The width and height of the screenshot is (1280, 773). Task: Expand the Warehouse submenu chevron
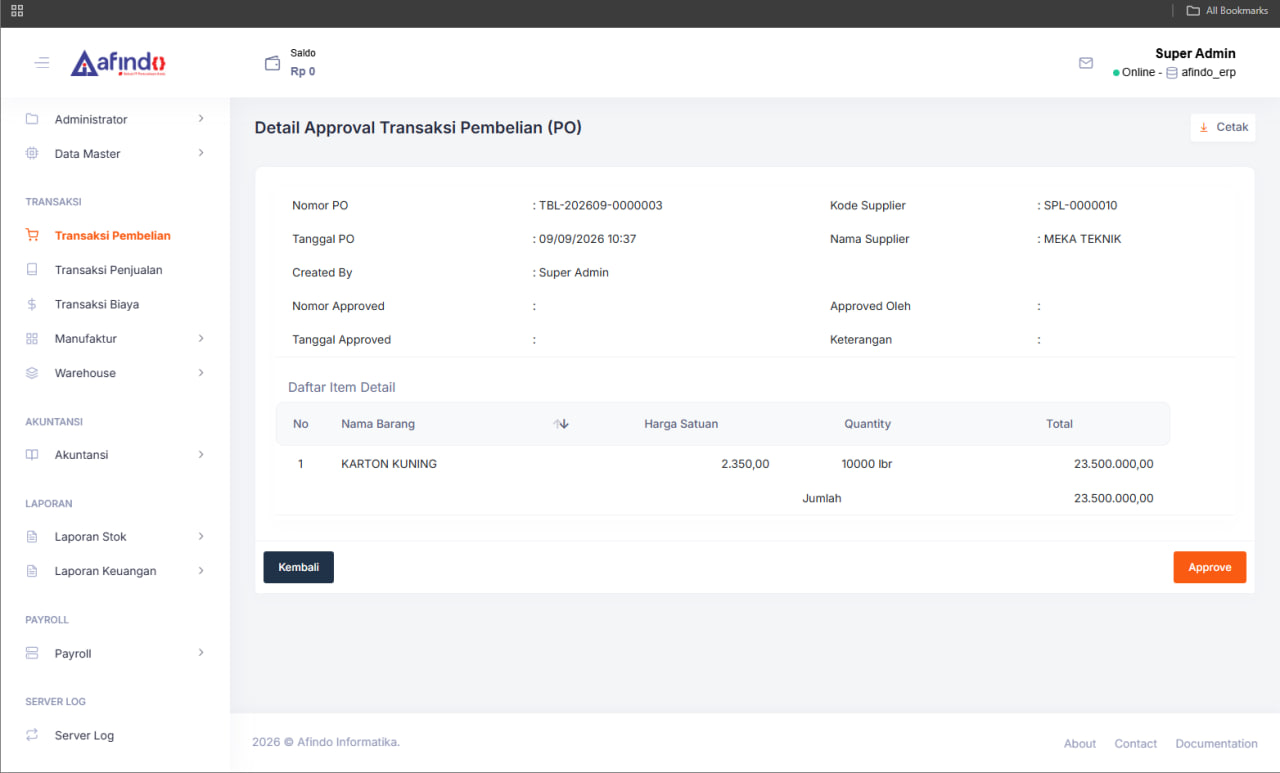coord(201,373)
